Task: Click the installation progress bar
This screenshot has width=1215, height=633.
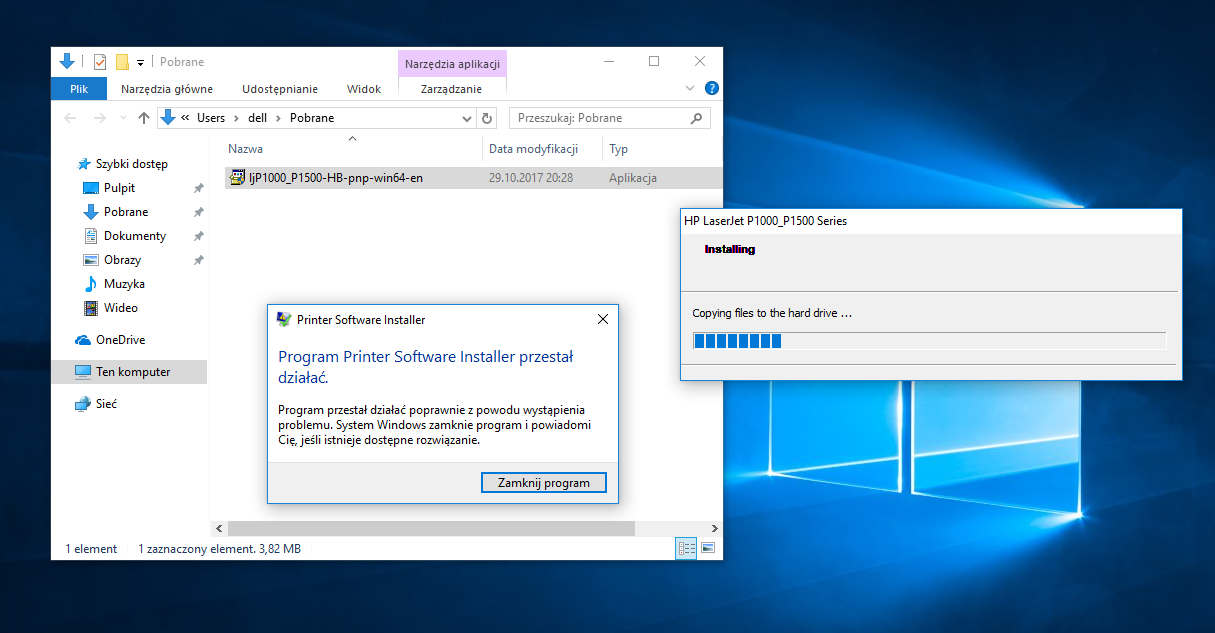Action: click(x=929, y=341)
